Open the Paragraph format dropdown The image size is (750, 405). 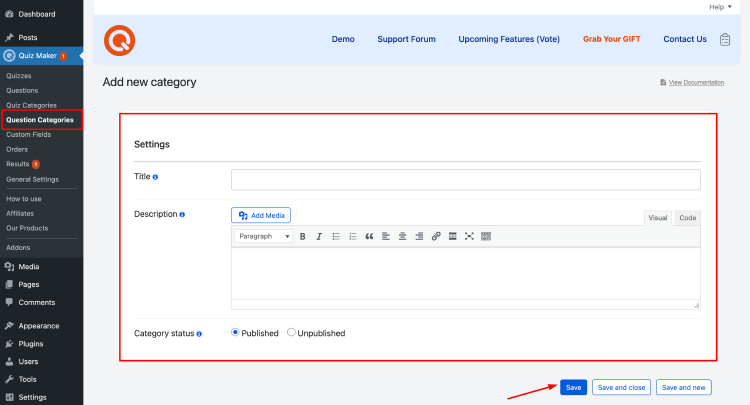click(264, 236)
